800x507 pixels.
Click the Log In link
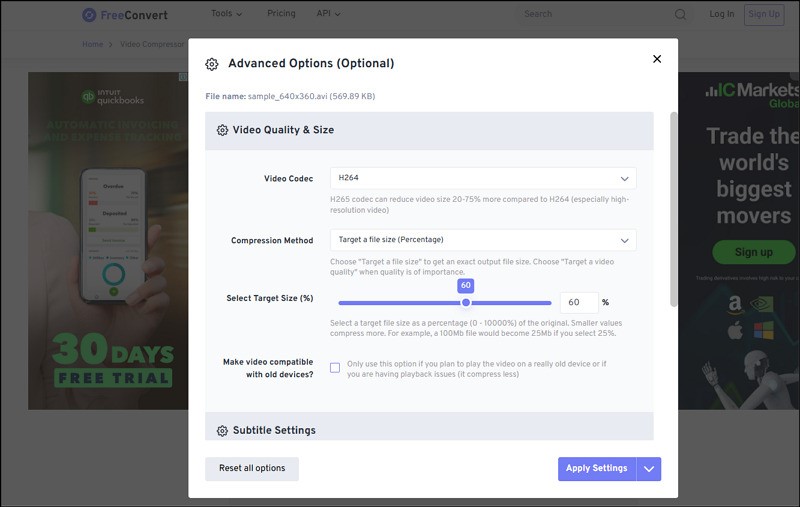pyautogui.click(x=721, y=14)
